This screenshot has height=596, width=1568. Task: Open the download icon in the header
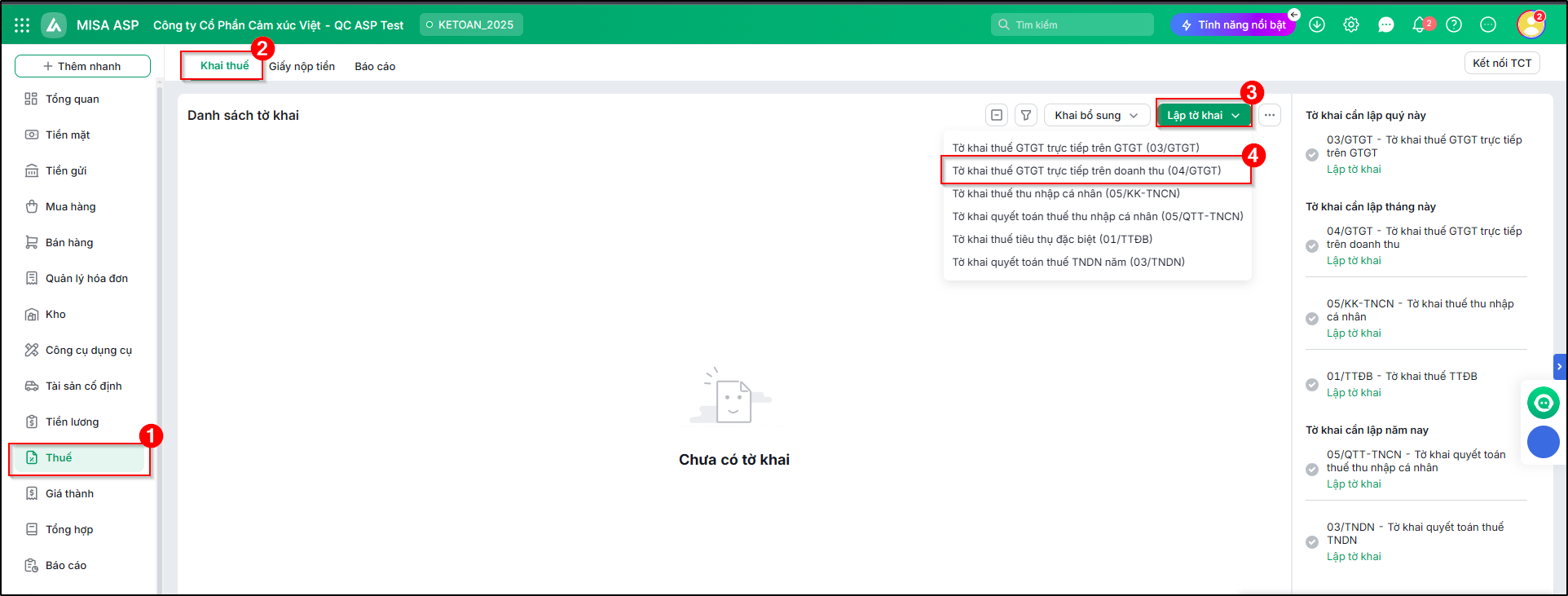[x=1317, y=25]
